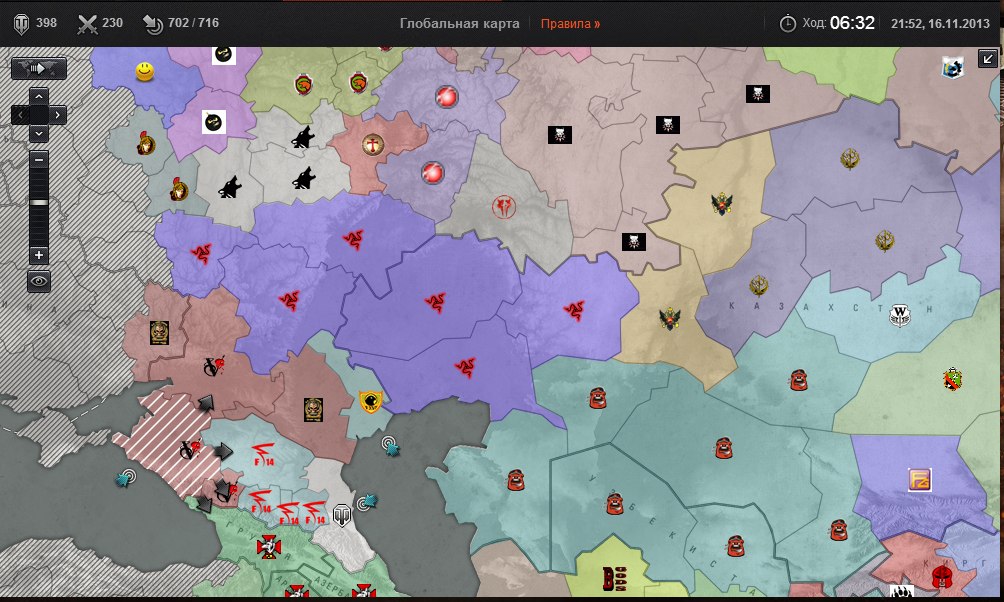Select the red spartan helmet emblem
Screen dimensions: 1004x602
point(942,576)
